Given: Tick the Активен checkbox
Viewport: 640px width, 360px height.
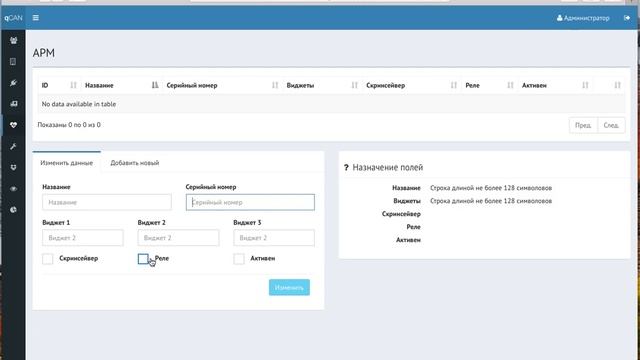Looking at the screenshot, I should click(x=239, y=259).
